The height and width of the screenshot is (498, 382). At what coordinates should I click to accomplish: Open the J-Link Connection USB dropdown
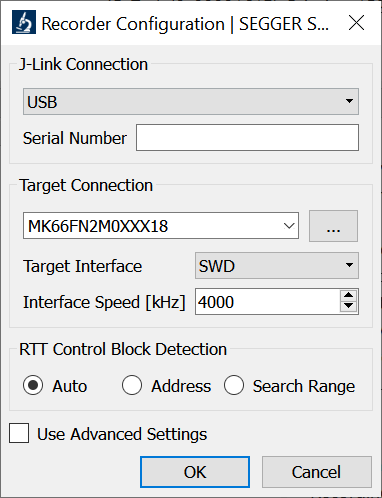point(191,101)
